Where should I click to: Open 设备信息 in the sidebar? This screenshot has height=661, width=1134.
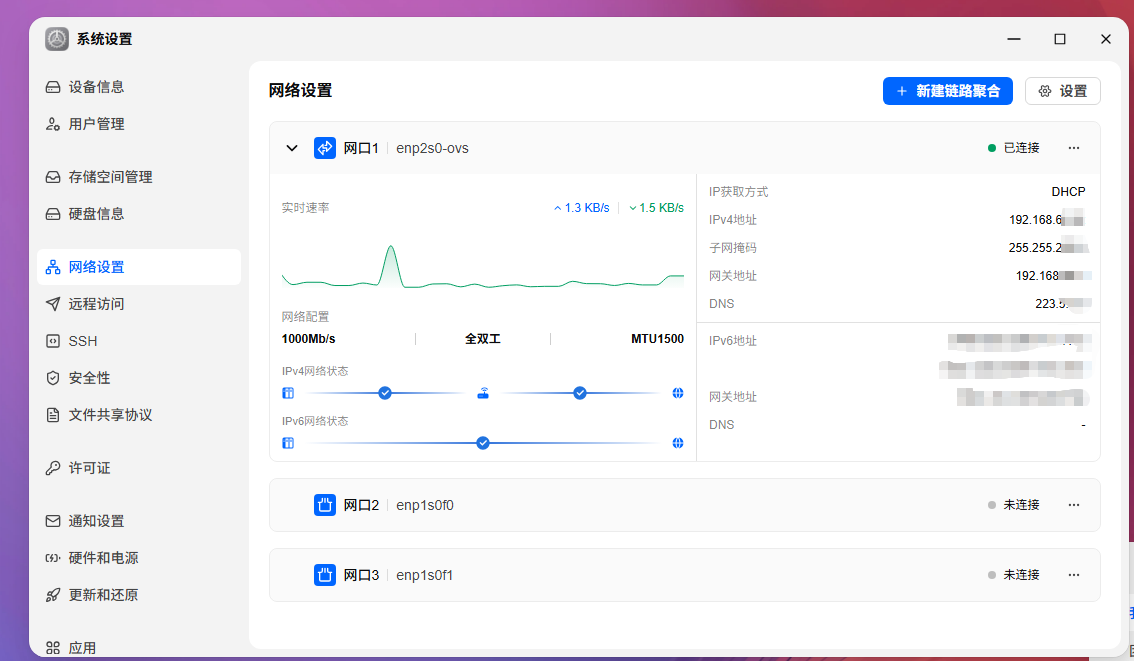click(139, 87)
